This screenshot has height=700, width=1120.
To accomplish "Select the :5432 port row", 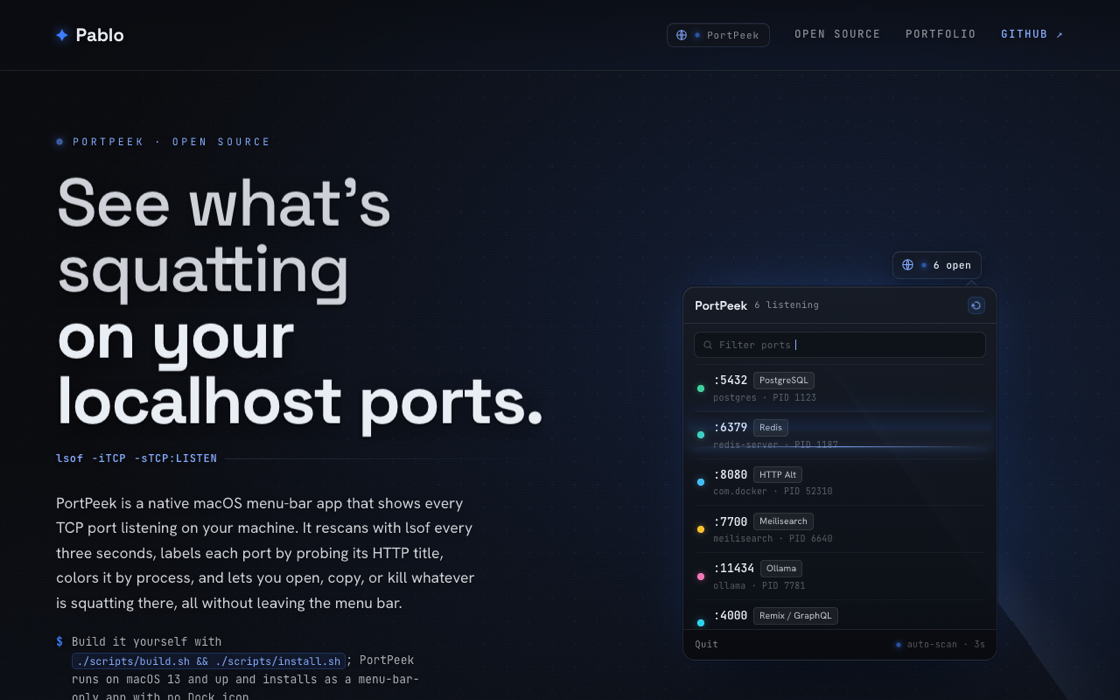I will 839,388.
